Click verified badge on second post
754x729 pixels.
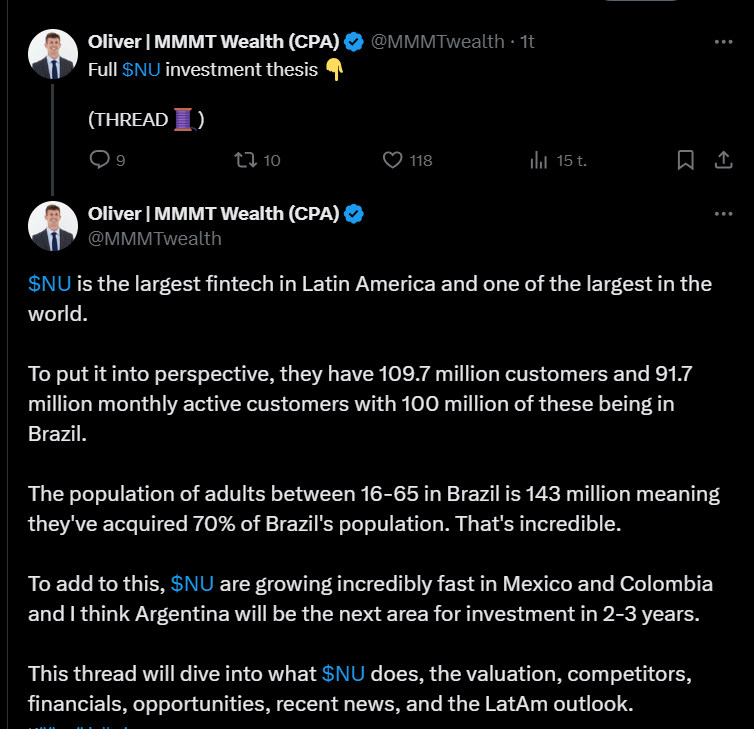point(354,213)
